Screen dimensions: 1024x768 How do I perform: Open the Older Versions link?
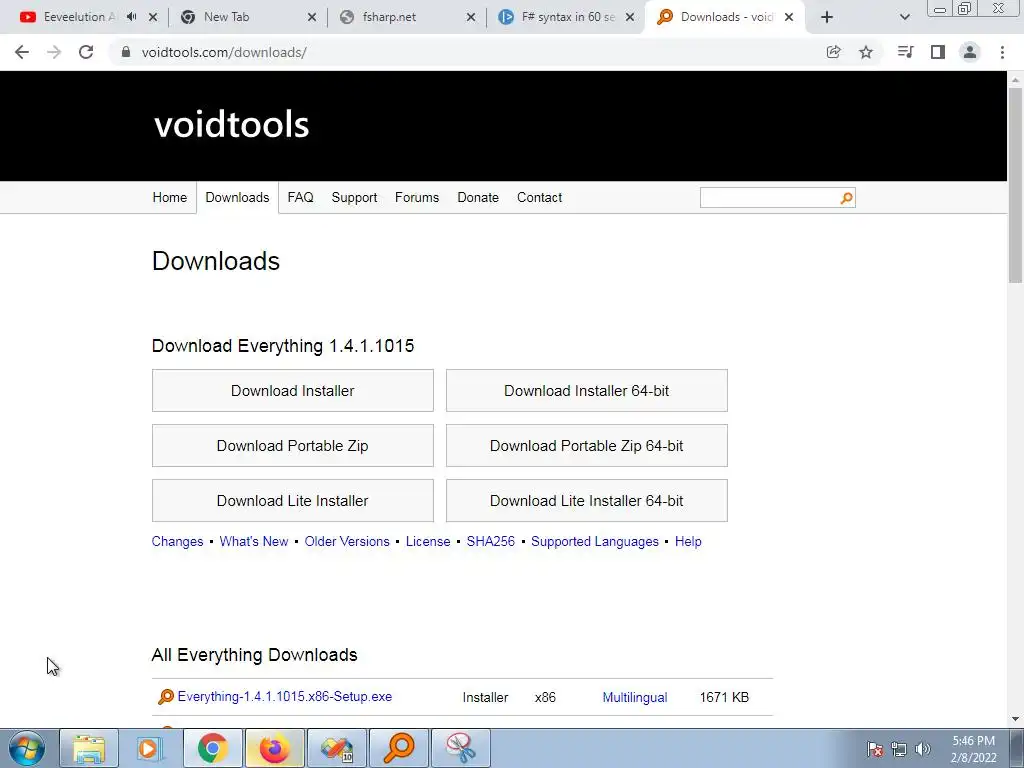(347, 541)
